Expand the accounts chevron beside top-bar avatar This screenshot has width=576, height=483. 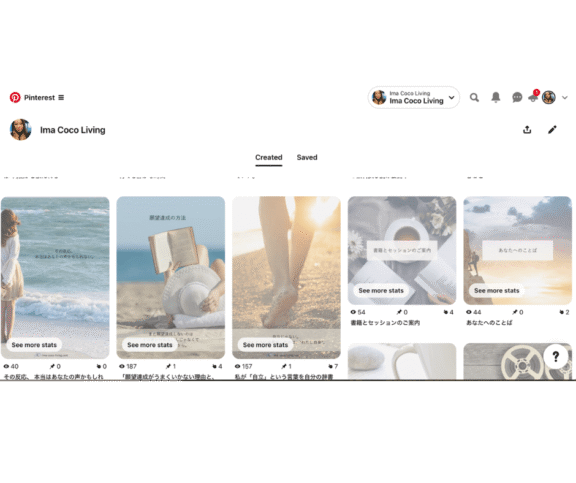[565, 97]
